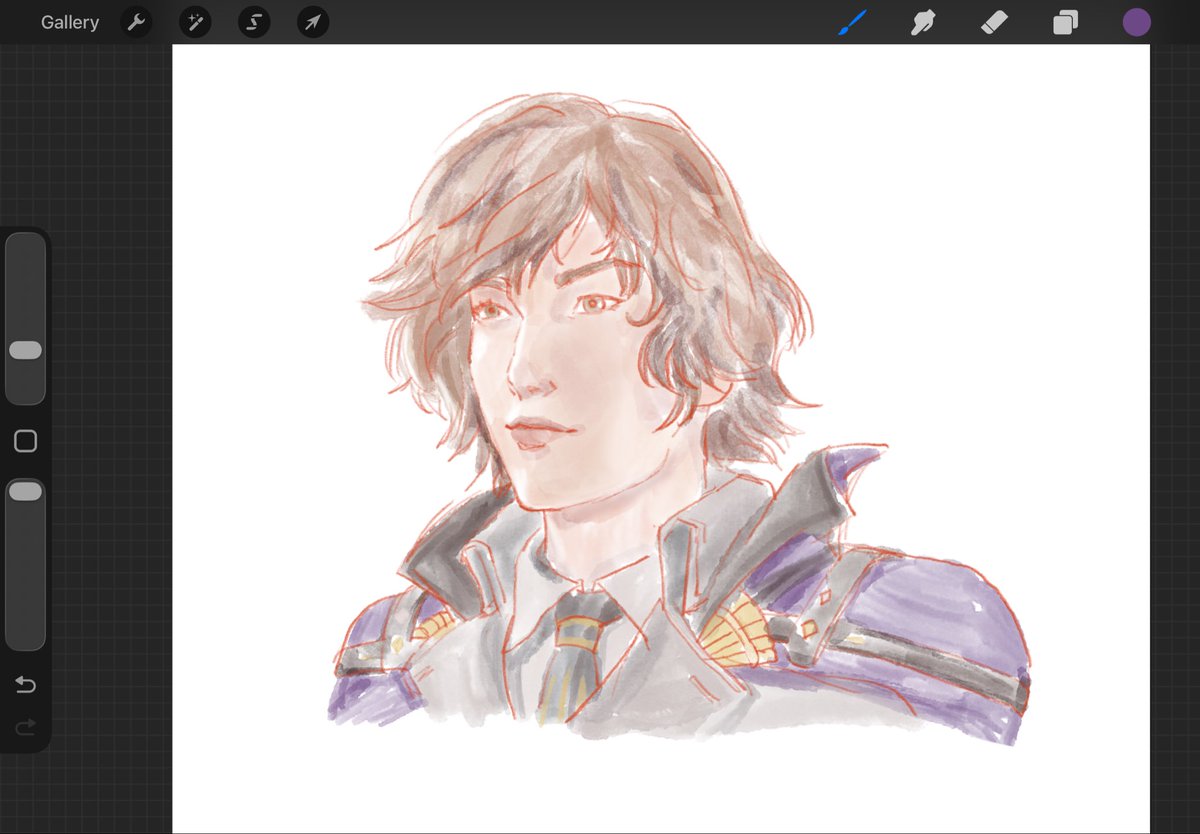Open the Layers panel
Image resolution: width=1200 pixels, height=834 pixels.
[x=1065, y=22]
